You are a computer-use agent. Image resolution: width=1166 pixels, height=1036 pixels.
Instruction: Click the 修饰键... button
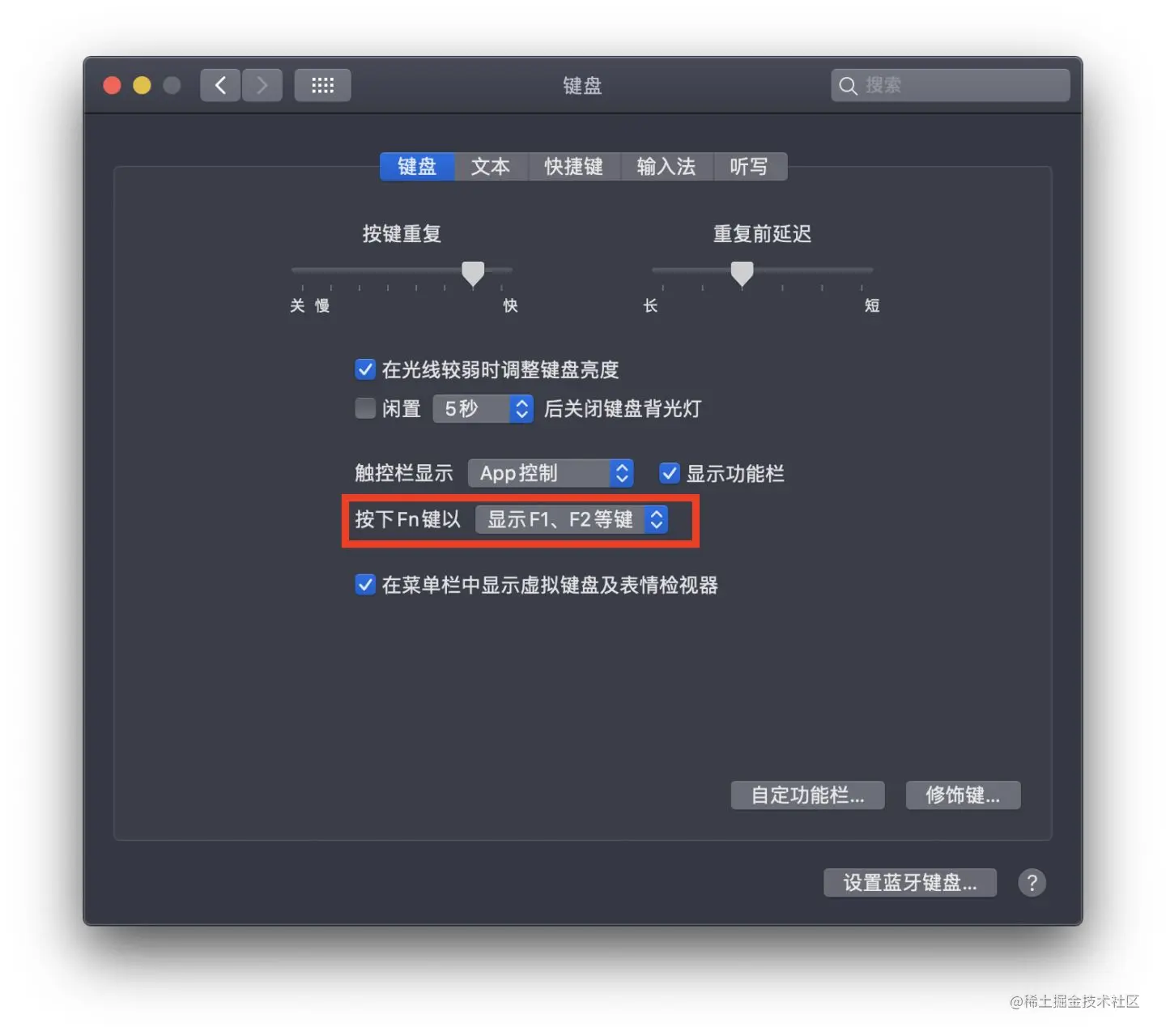(x=963, y=795)
